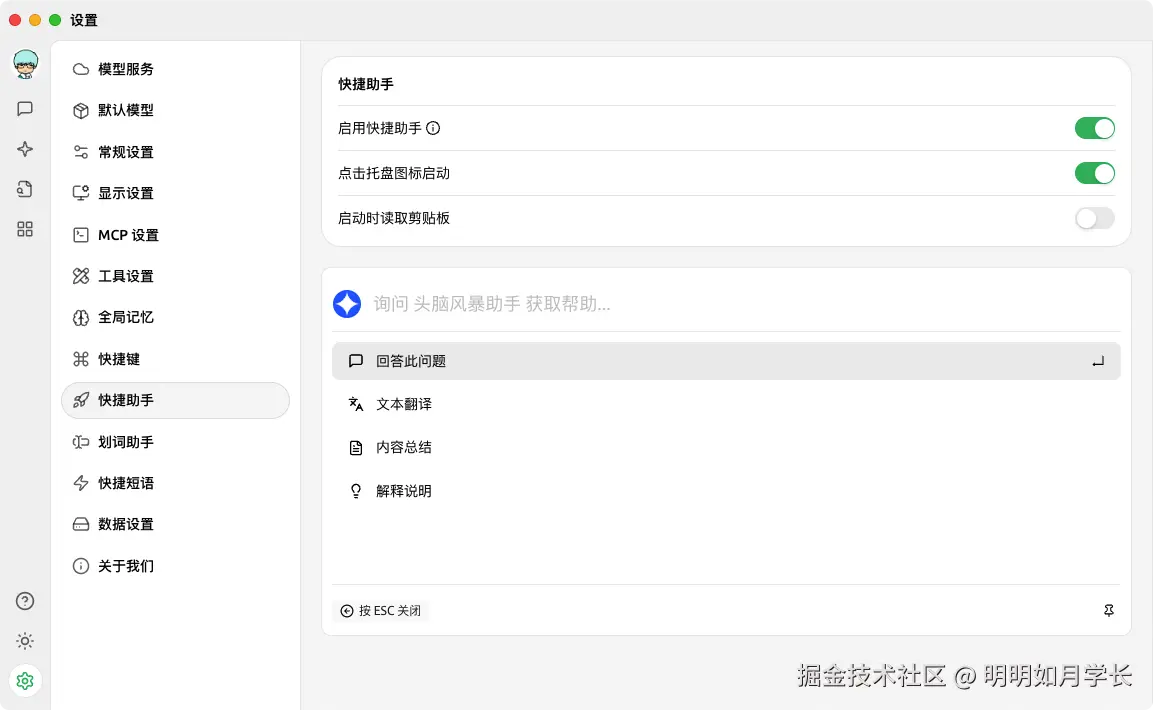This screenshot has height=710, width=1153.
Task: Click the drive icon beside 数据设置
Action: pos(81,524)
